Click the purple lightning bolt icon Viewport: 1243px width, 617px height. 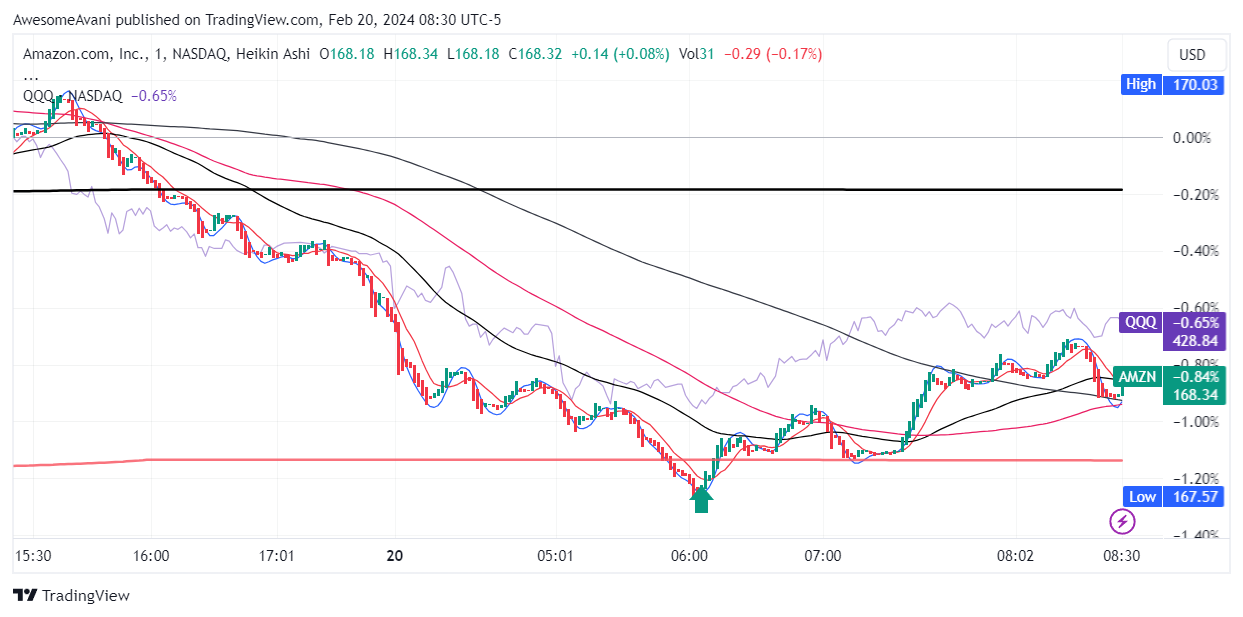(x=1123, y=521)
